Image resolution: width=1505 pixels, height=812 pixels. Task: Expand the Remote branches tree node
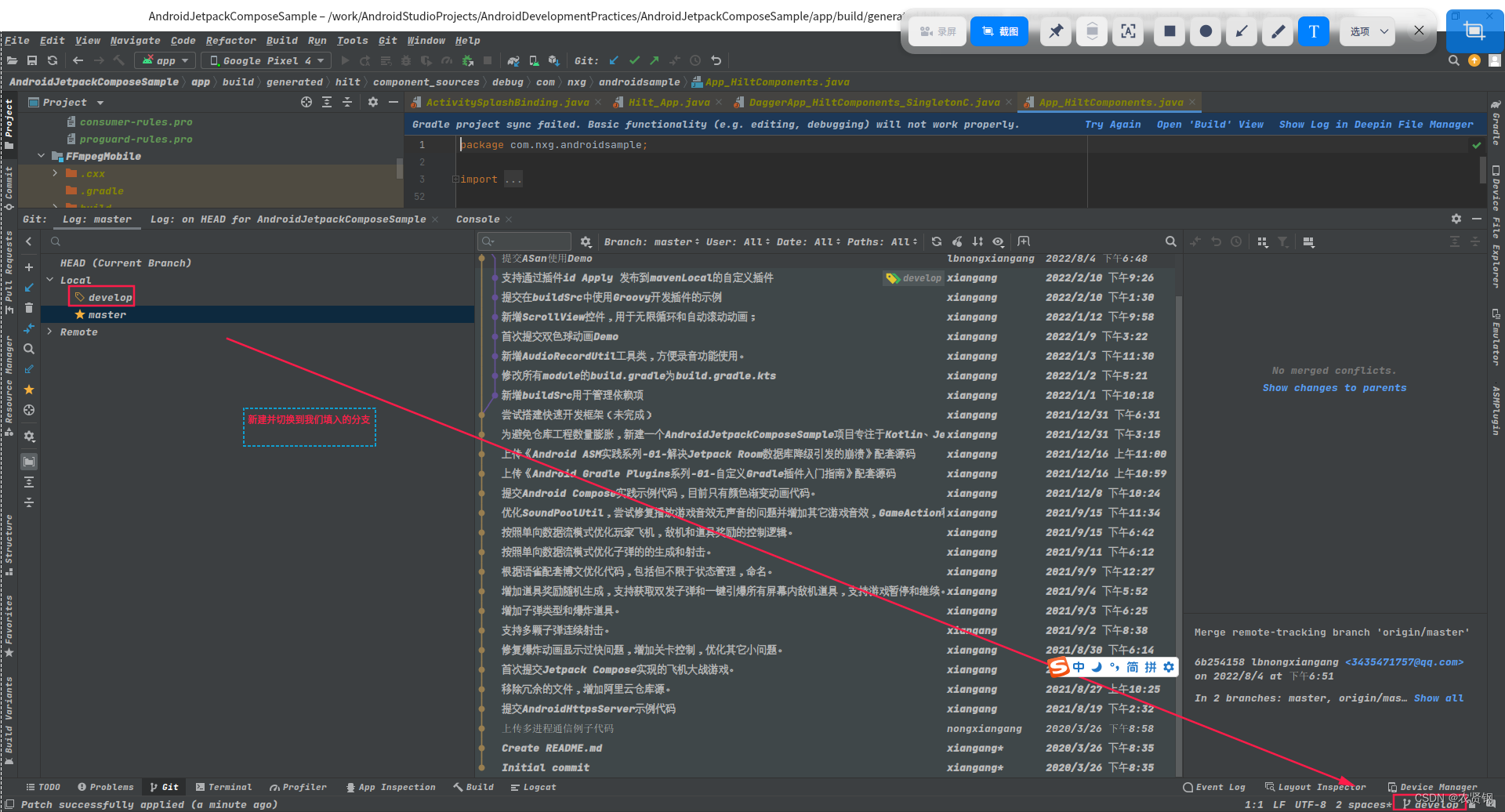[50, 332]
